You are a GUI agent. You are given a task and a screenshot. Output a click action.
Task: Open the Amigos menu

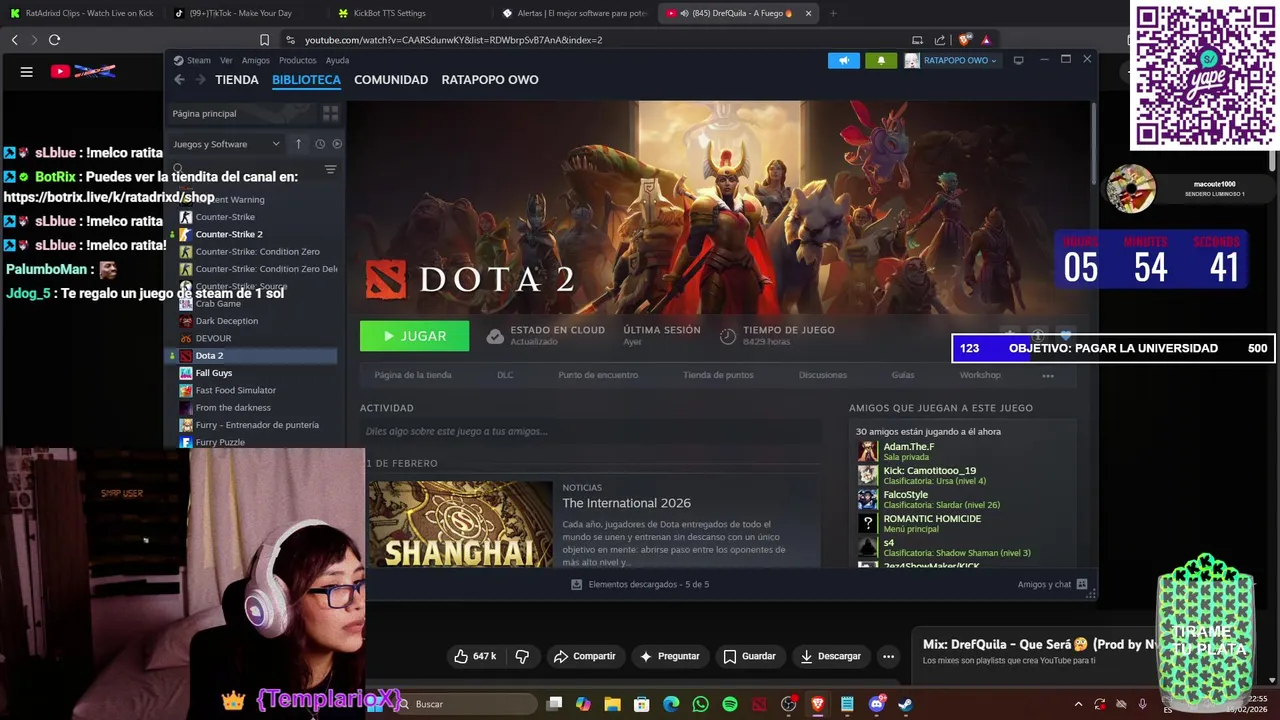(255, 60)
